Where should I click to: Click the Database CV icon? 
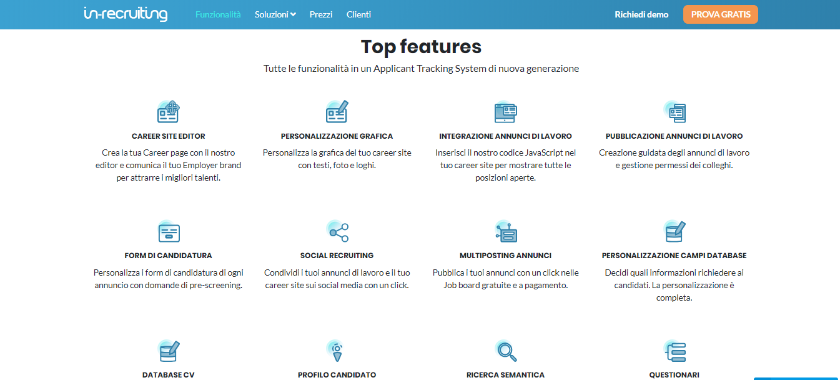169,351
